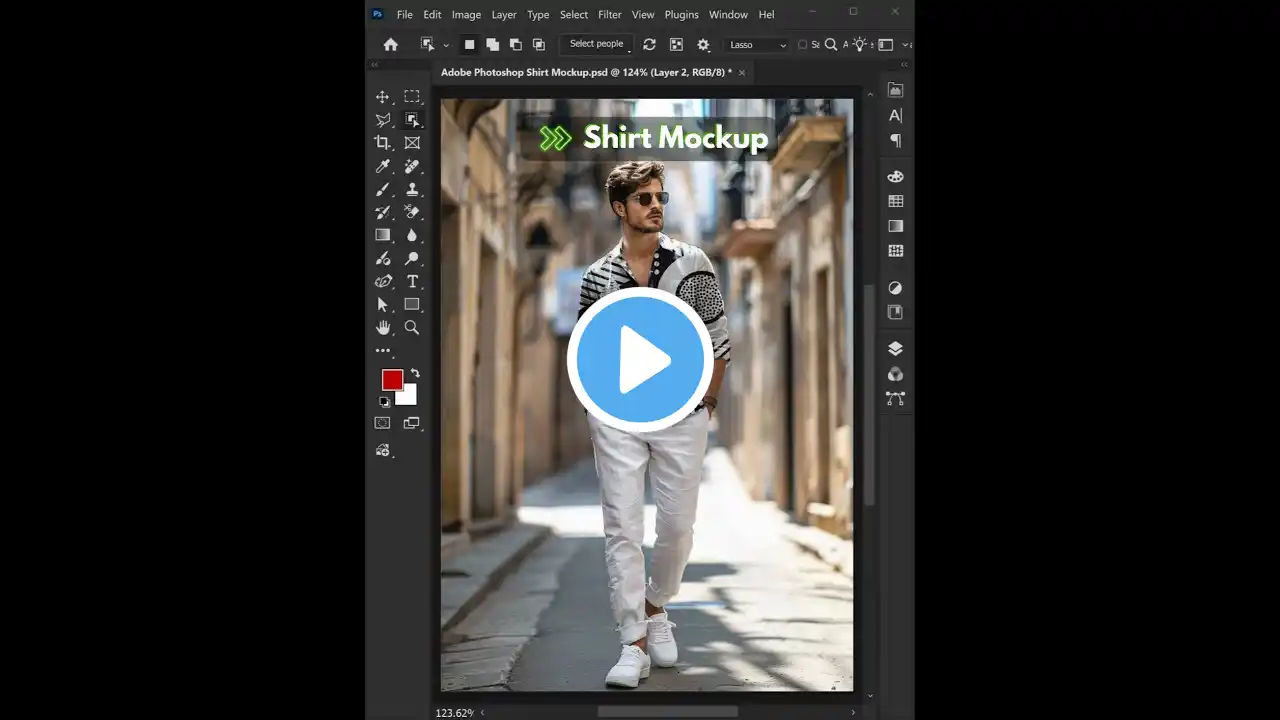Click the red foreground color swatch

[391, 379]
